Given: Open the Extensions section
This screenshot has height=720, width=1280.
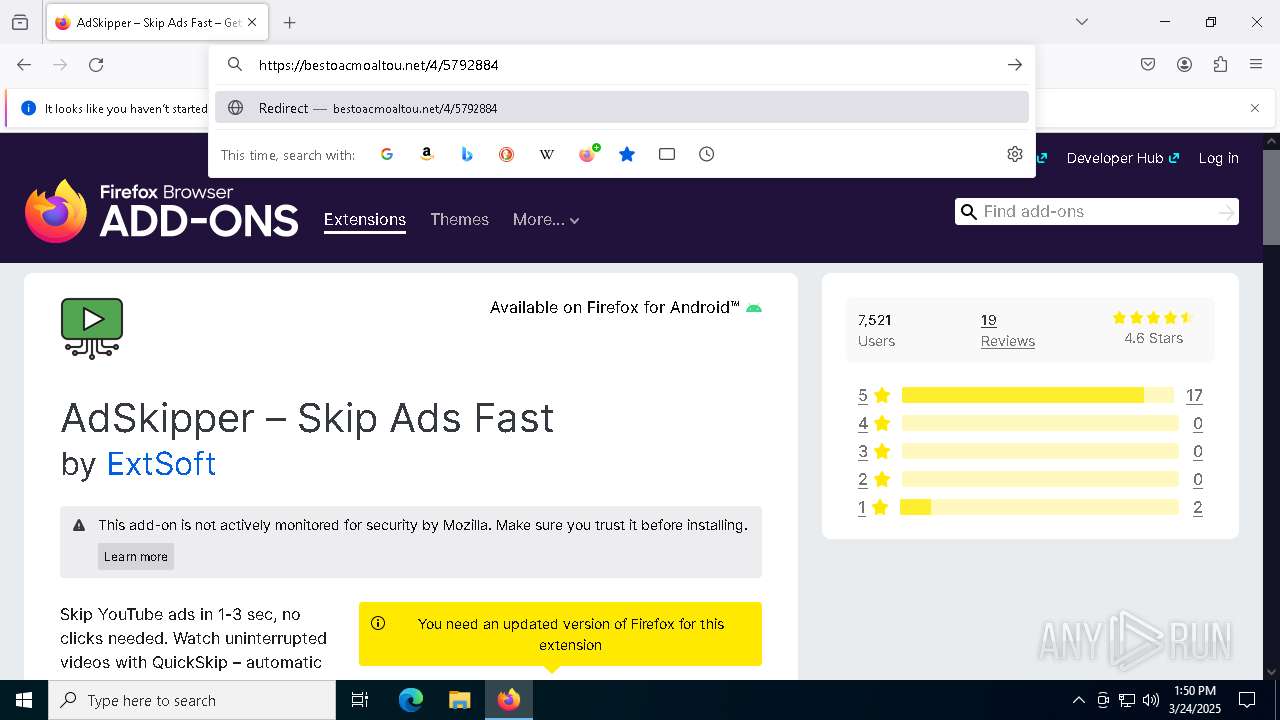Looking at the screenshot, I should pos(365,220).
